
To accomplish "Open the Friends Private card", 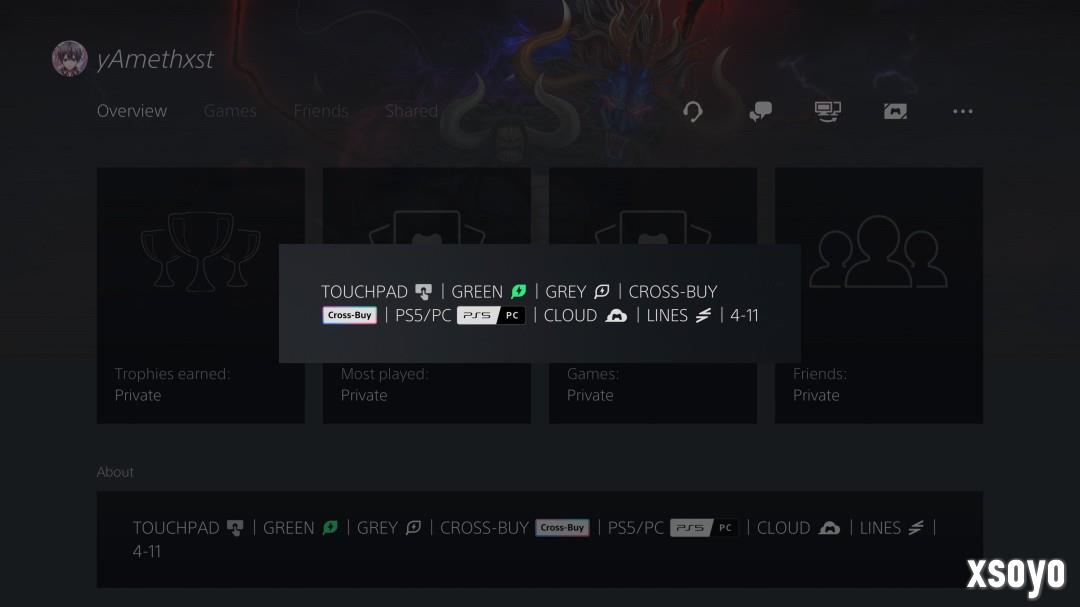I will [879, 295].
